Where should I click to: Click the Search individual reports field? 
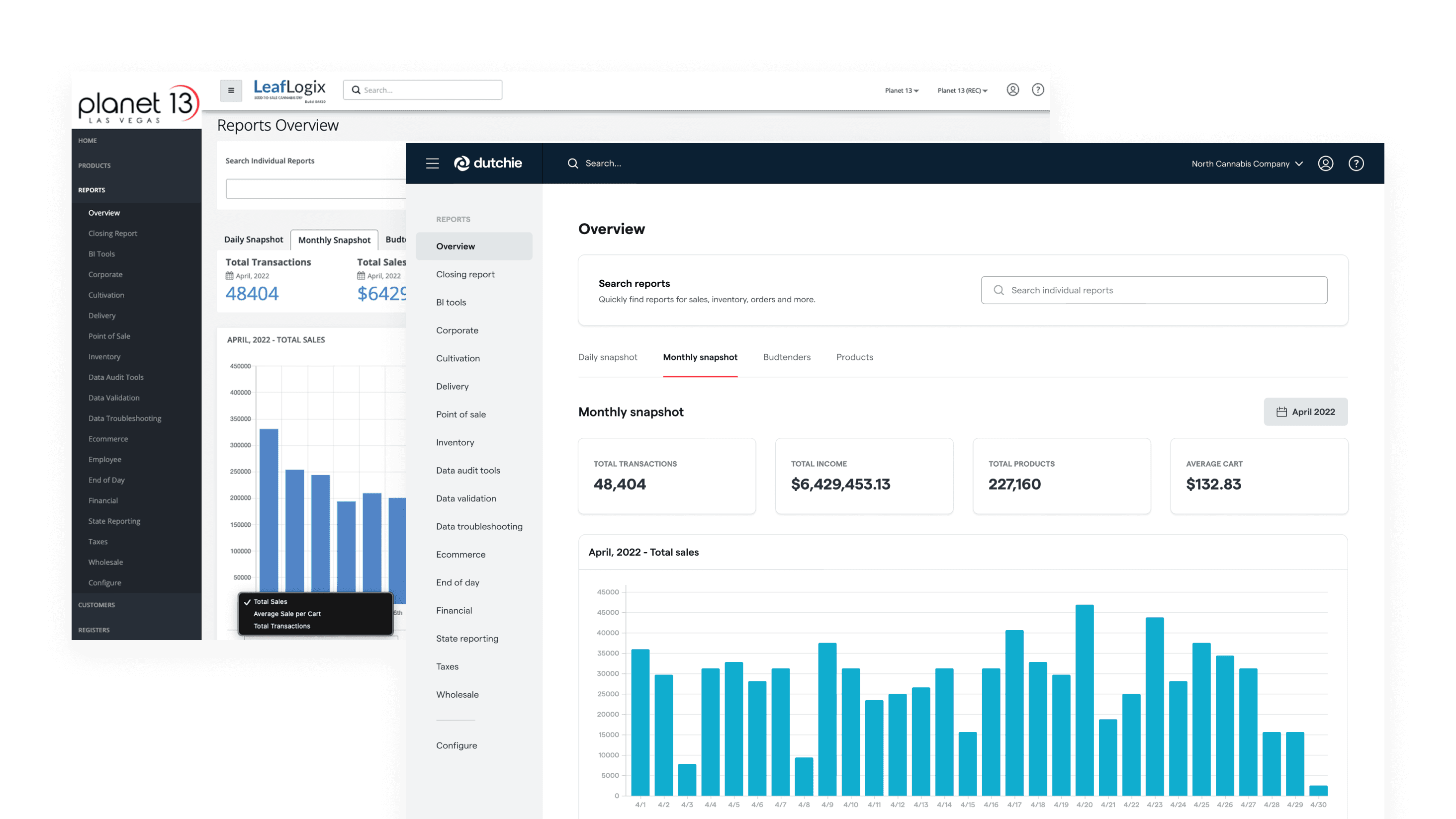click(x=1154, y=290)
